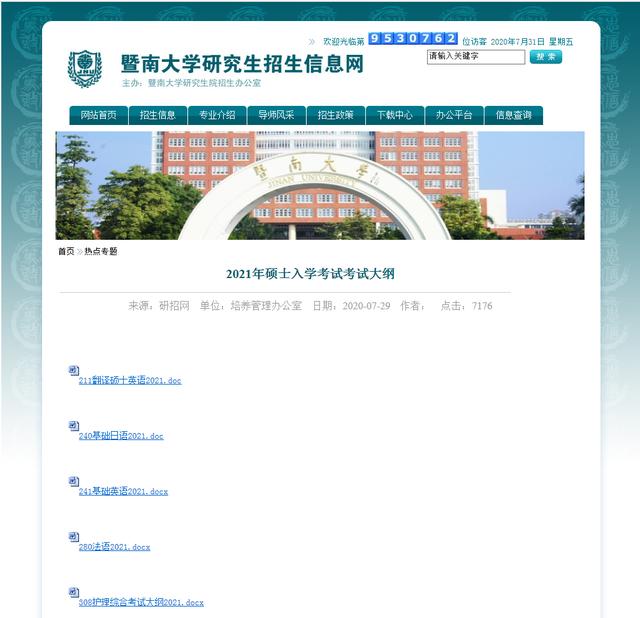640x618 pixels.
Task: Click the document icon above 241基础英语2021.docx
Action: (x=74, y=481)
